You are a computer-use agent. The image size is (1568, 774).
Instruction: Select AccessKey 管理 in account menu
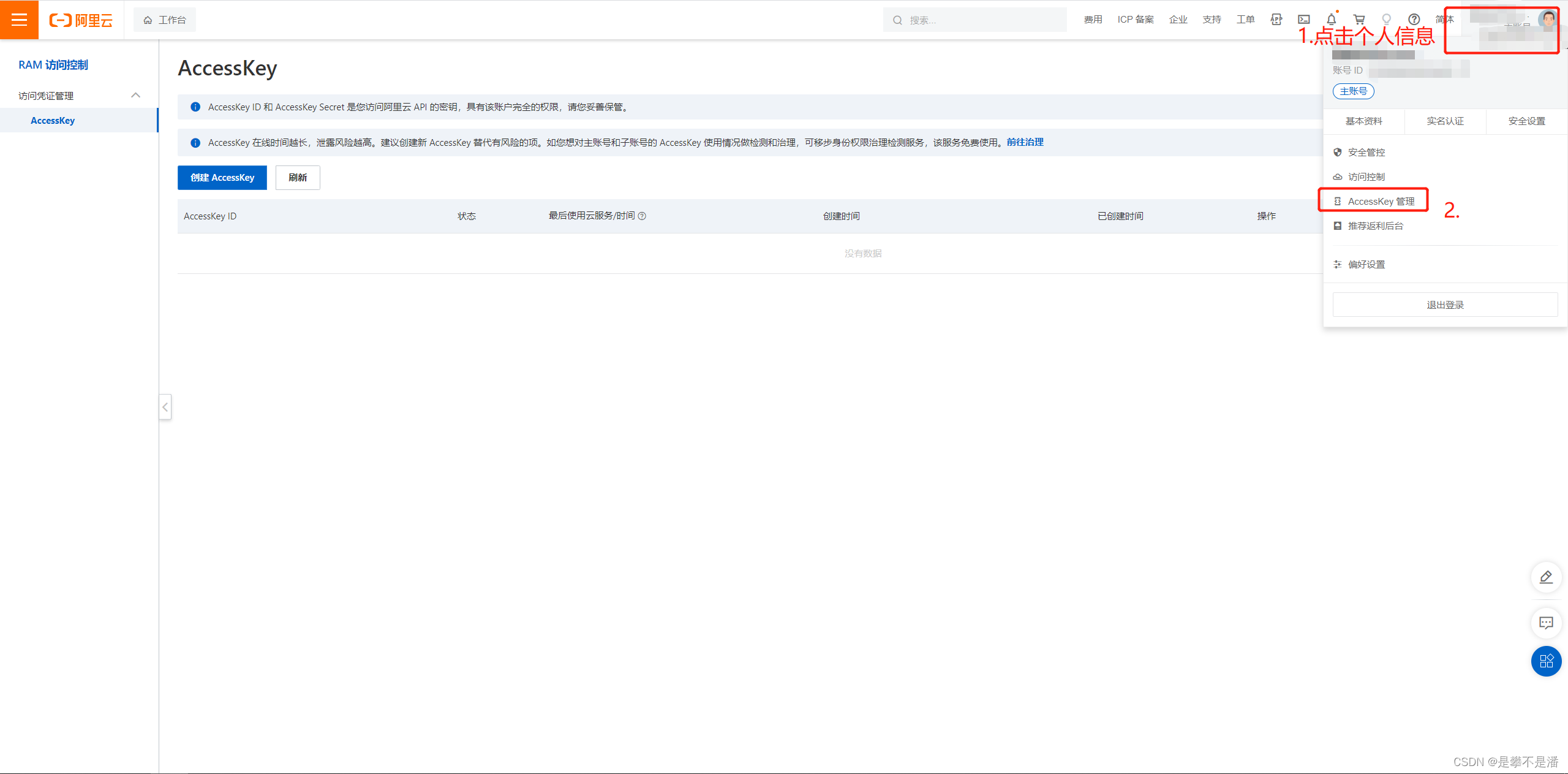click(1381, 202)
